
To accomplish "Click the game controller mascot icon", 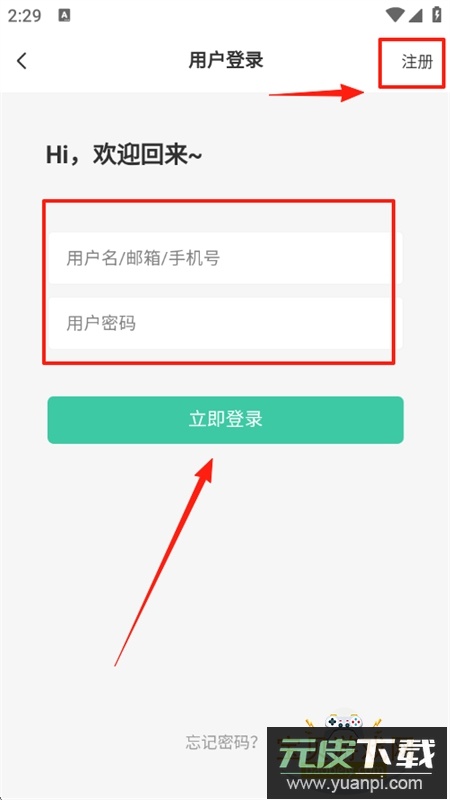I will 344,723.
